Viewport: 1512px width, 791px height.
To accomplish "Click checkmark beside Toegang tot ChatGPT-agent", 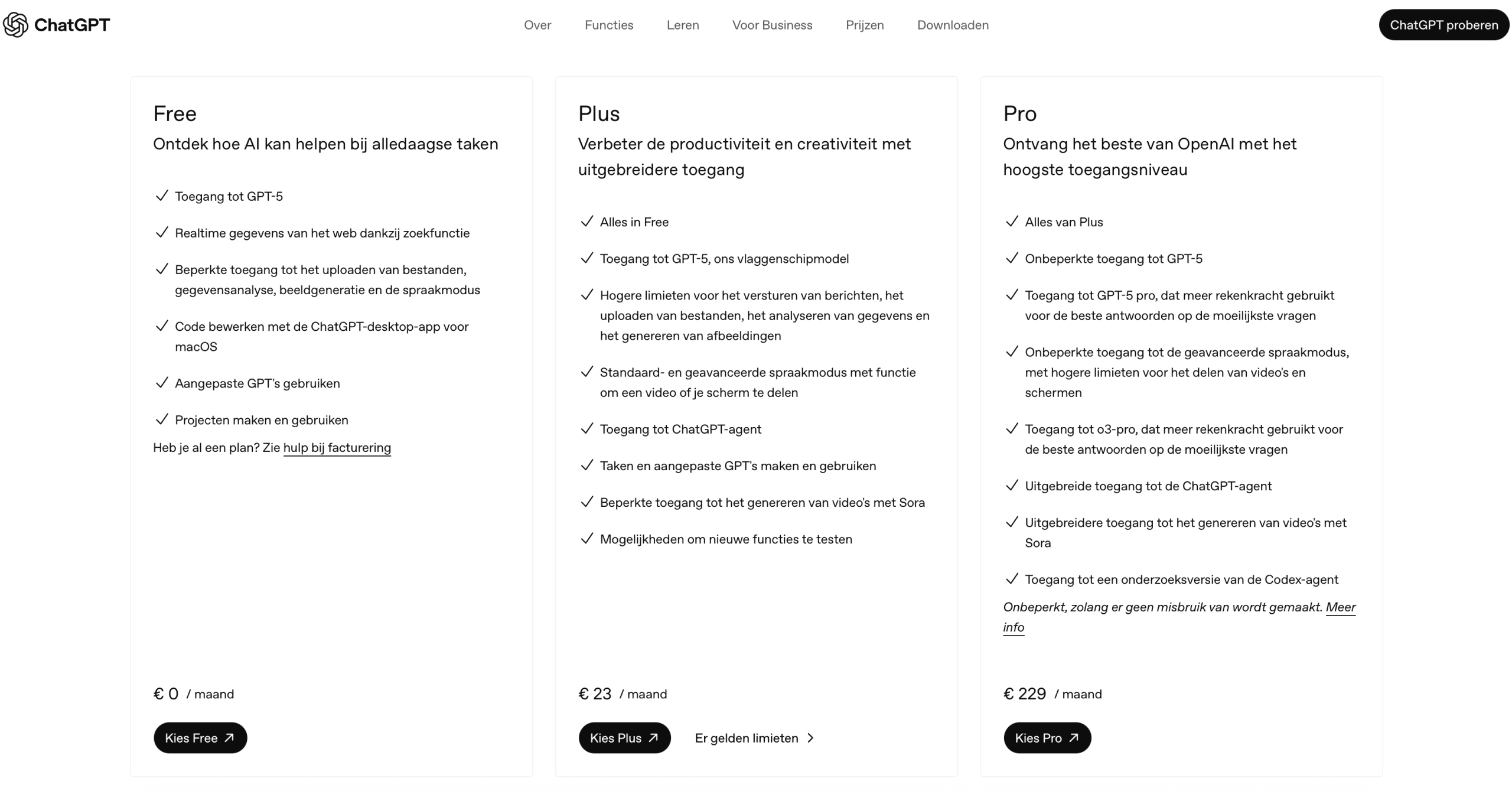I will coord(586,429).
